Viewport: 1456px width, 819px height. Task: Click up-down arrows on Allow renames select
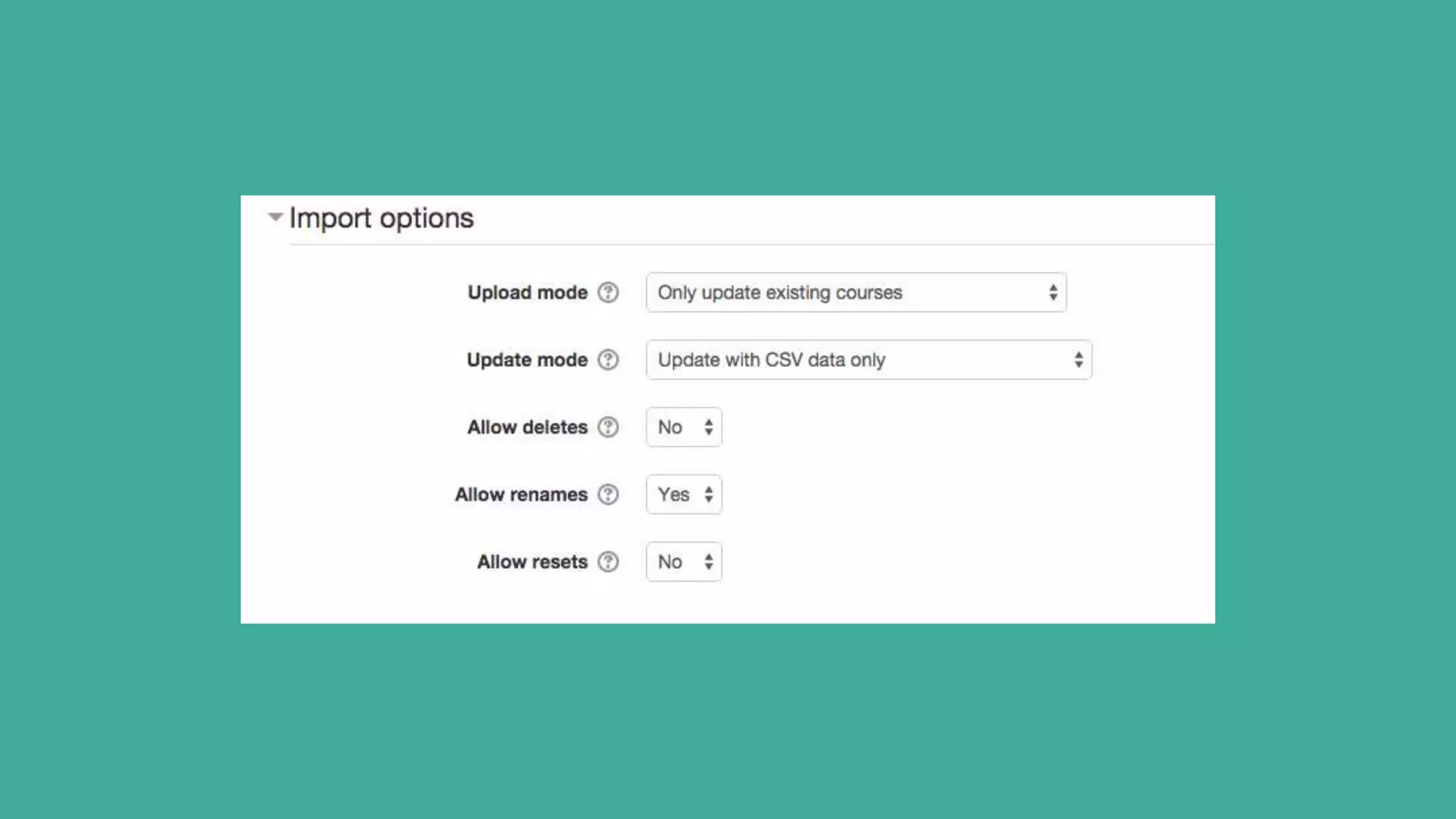[x=709, y=494]
